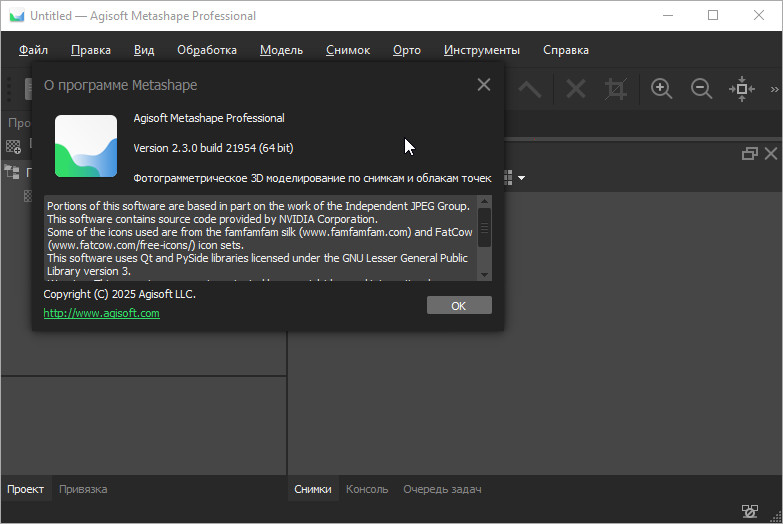This screenshot has width=783, height=524.
Task: Click the Zoom Out magnifier toolbar icon
Action: [701, 89]
